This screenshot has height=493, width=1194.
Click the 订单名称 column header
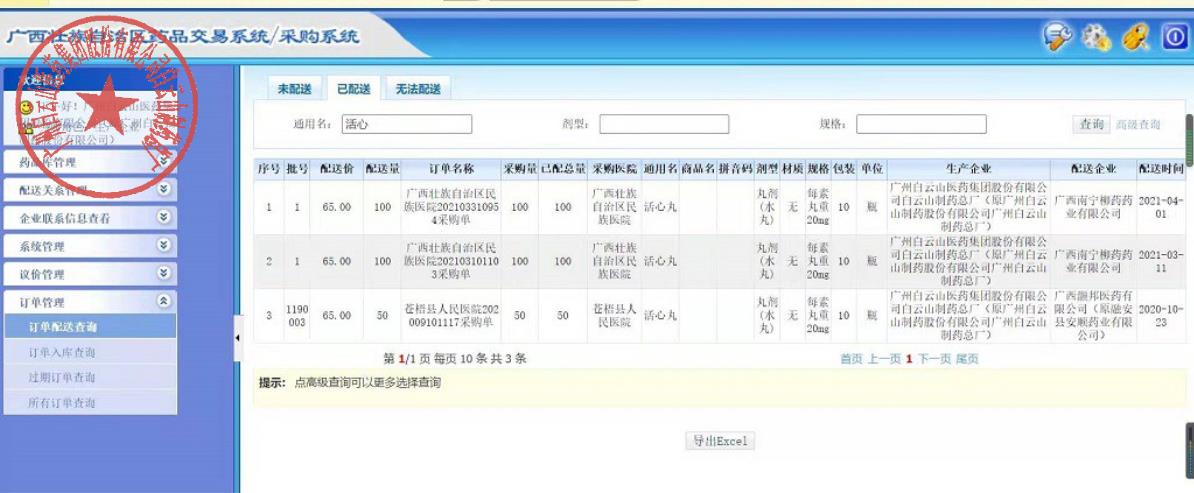point(452,168)
